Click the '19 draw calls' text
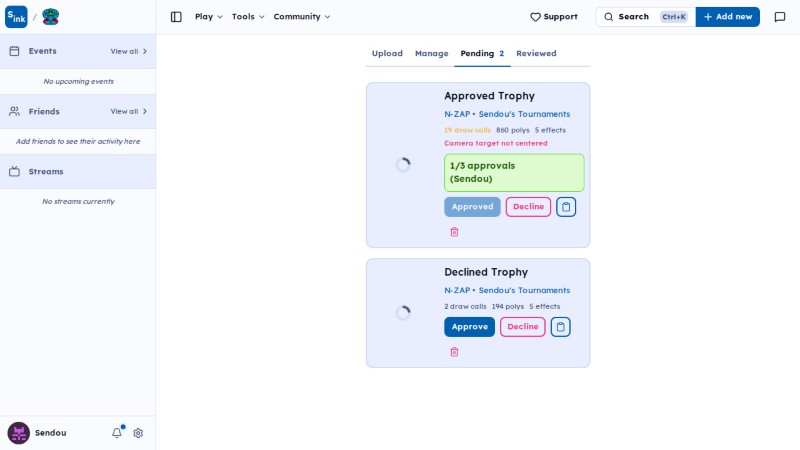Image resolution: width=800 pixels, height=450 pixels. pos(467,130)
